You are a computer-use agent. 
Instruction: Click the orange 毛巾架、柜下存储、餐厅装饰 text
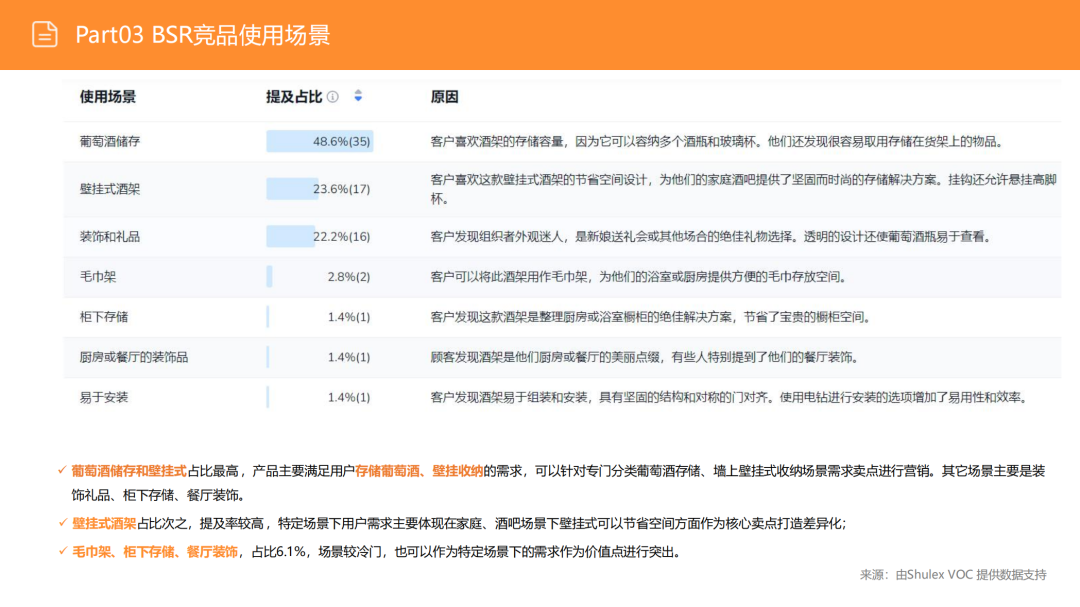tap(155, 552)
